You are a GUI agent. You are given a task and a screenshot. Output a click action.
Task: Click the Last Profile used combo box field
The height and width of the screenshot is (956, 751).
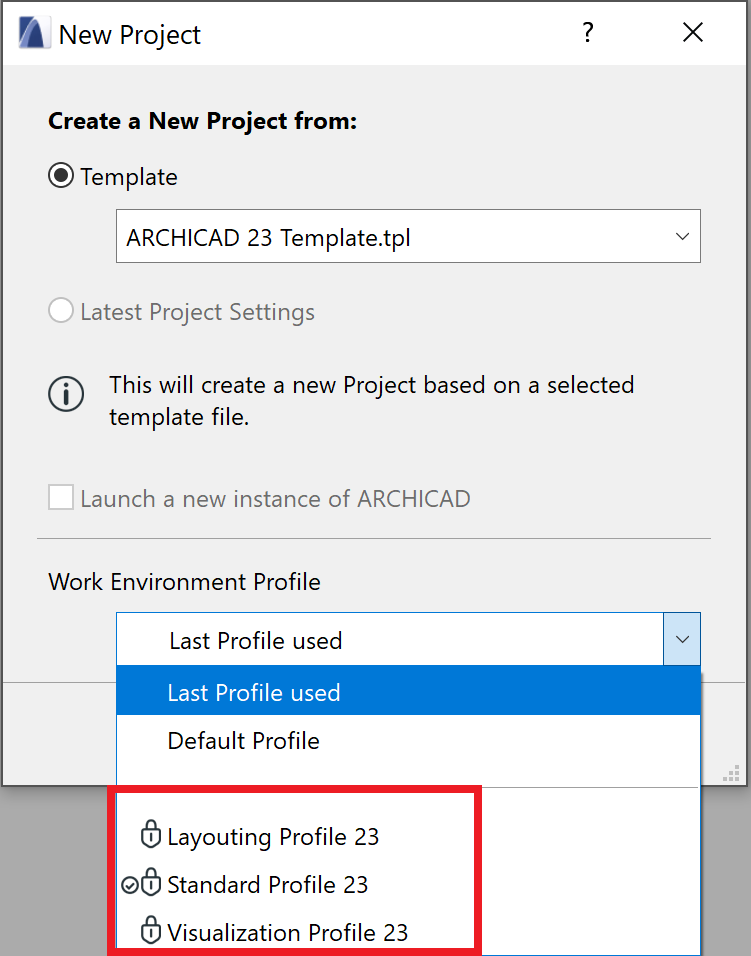390,640
